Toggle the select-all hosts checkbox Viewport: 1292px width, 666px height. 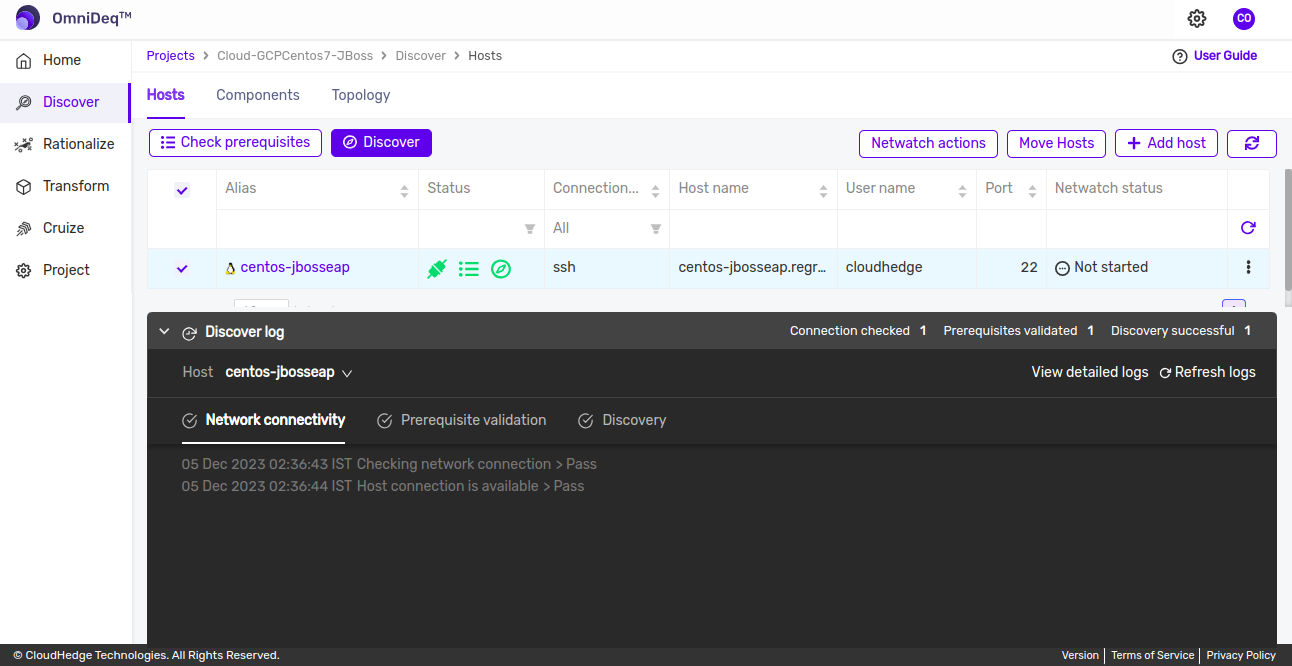click(182, 189)
